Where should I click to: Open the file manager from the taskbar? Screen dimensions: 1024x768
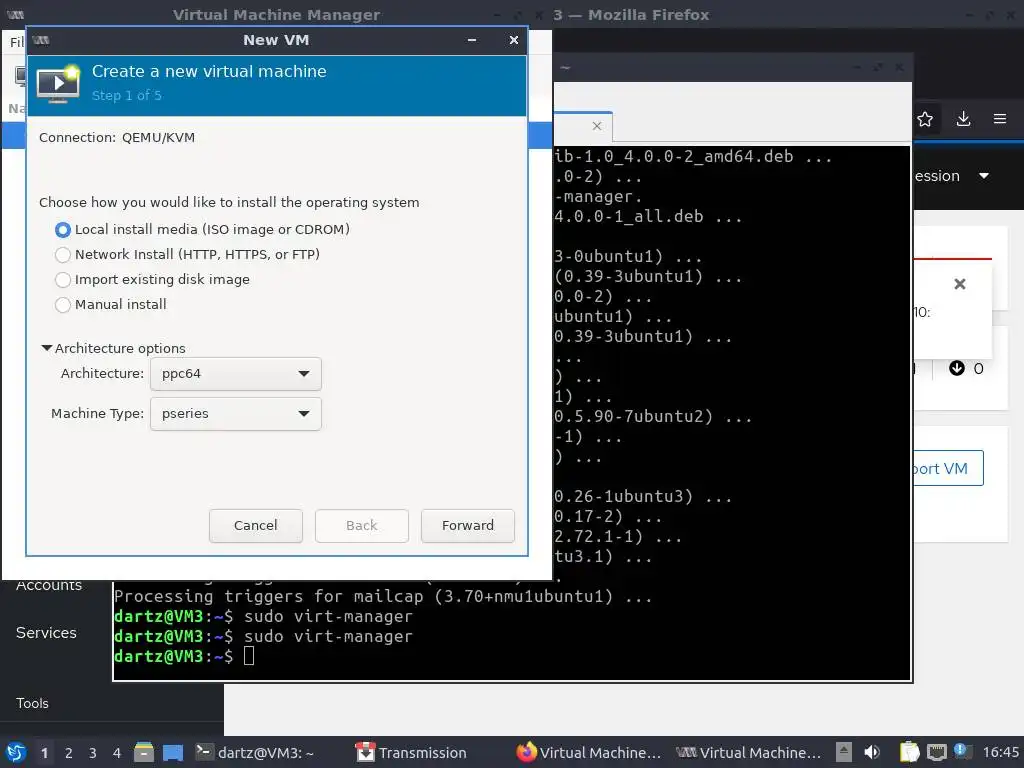click(x=144, y=752)
